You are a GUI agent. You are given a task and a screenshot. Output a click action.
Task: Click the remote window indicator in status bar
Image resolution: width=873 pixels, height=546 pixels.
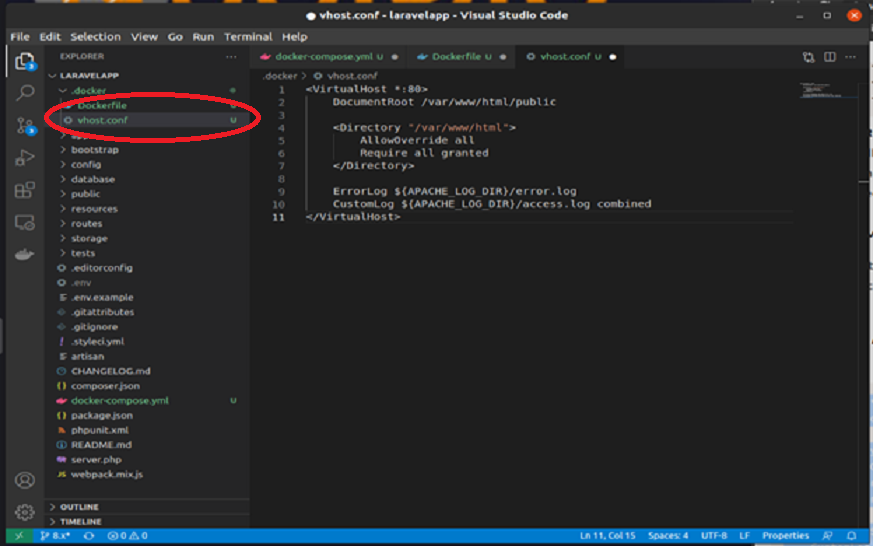tap(19, 535)
